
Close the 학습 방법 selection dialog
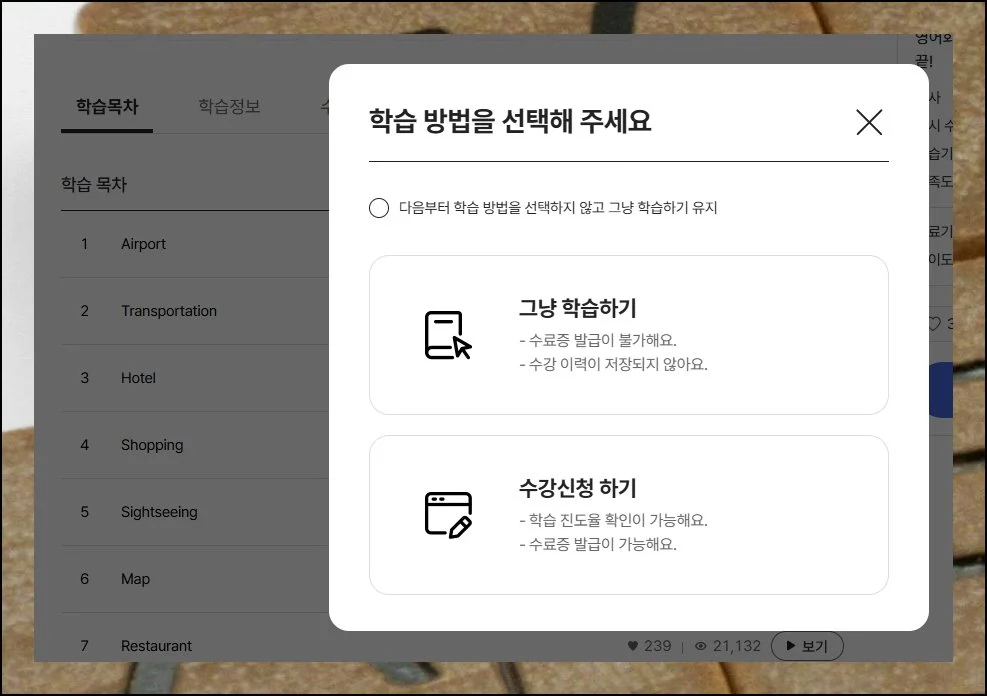tap(869, 122)
